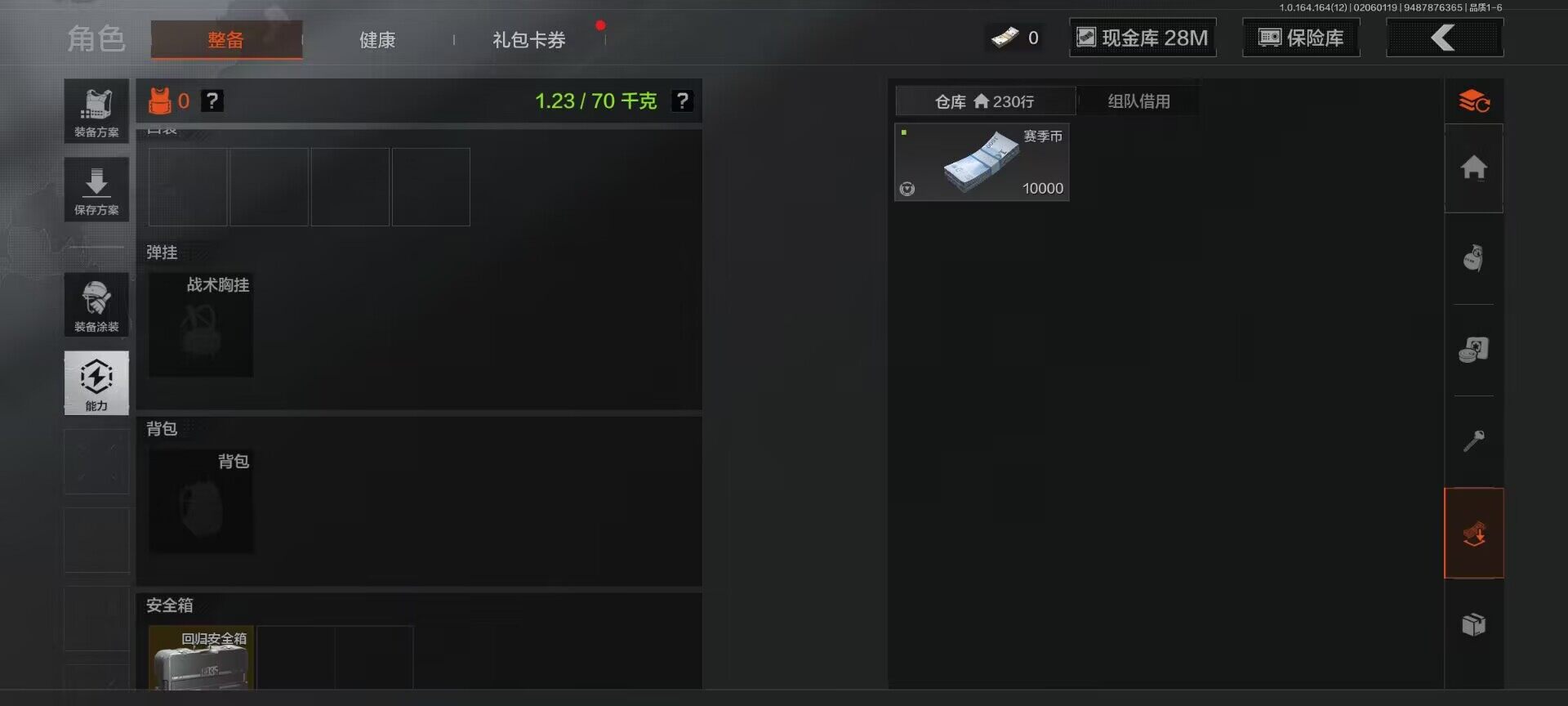Screen dimensions: 1568x706
Task: Filter warehouse by key category icon
Action: point(1474,441)
